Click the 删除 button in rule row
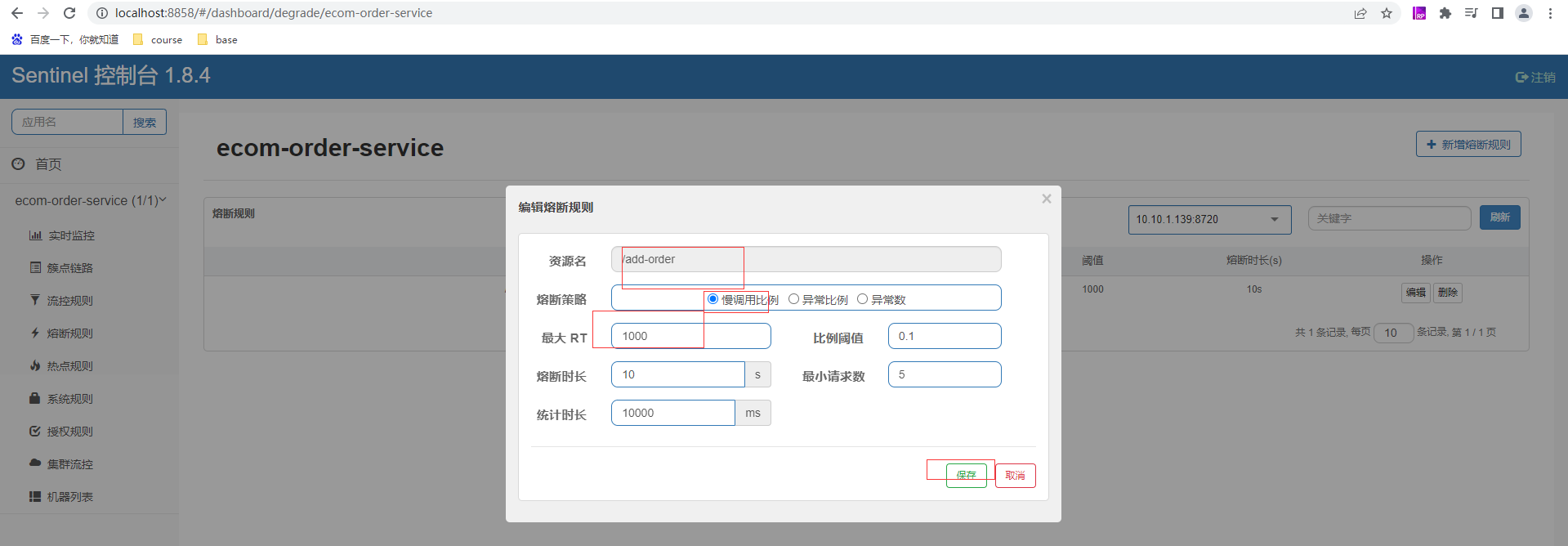1568x546 pixels. point(1448,293)
